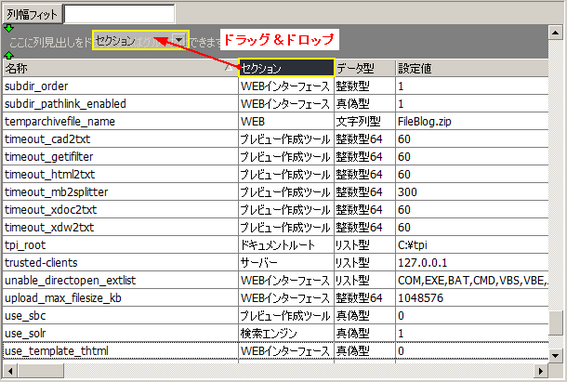Select the unable_directopen_extlist name cell
567x382 pixels.
point(120,280)
